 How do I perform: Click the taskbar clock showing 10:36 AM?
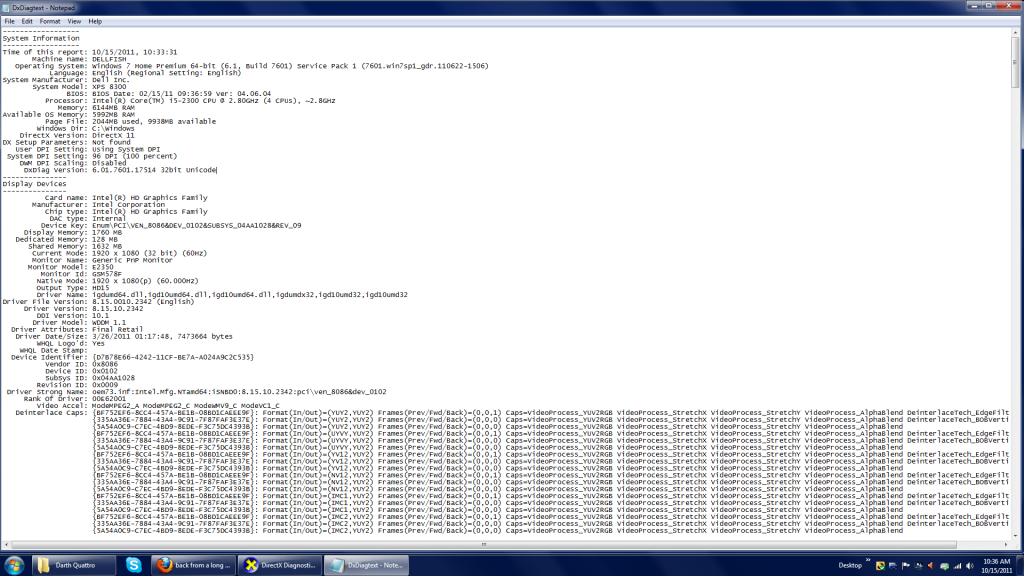pyautogui.click(x=997, y=566)
